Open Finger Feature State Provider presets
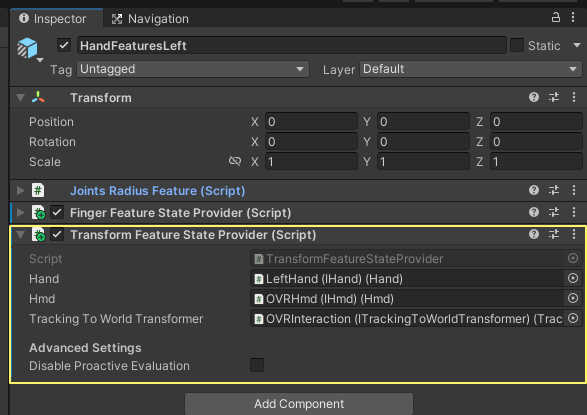The image size is (587, 415). pyautogui.click(x=554, y=212)
